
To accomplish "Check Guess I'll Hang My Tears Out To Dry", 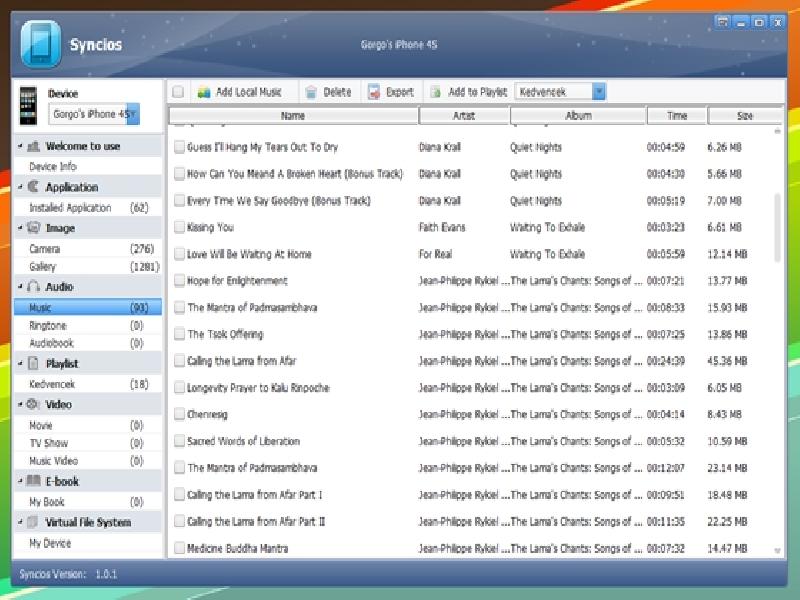I will click(x=179, y=147).
